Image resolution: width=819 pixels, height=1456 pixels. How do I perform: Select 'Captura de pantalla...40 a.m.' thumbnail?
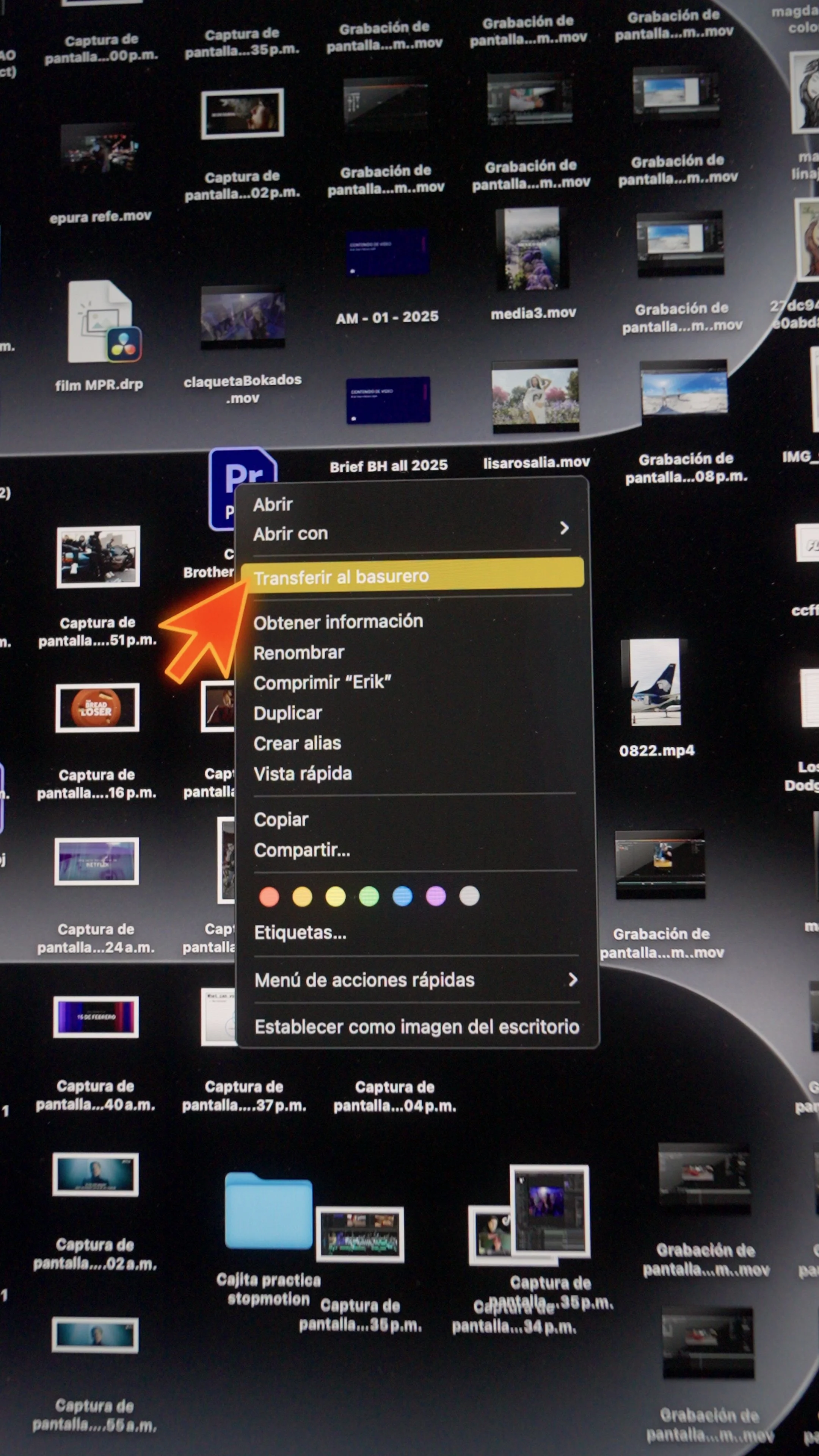[x=96, y=1017]
